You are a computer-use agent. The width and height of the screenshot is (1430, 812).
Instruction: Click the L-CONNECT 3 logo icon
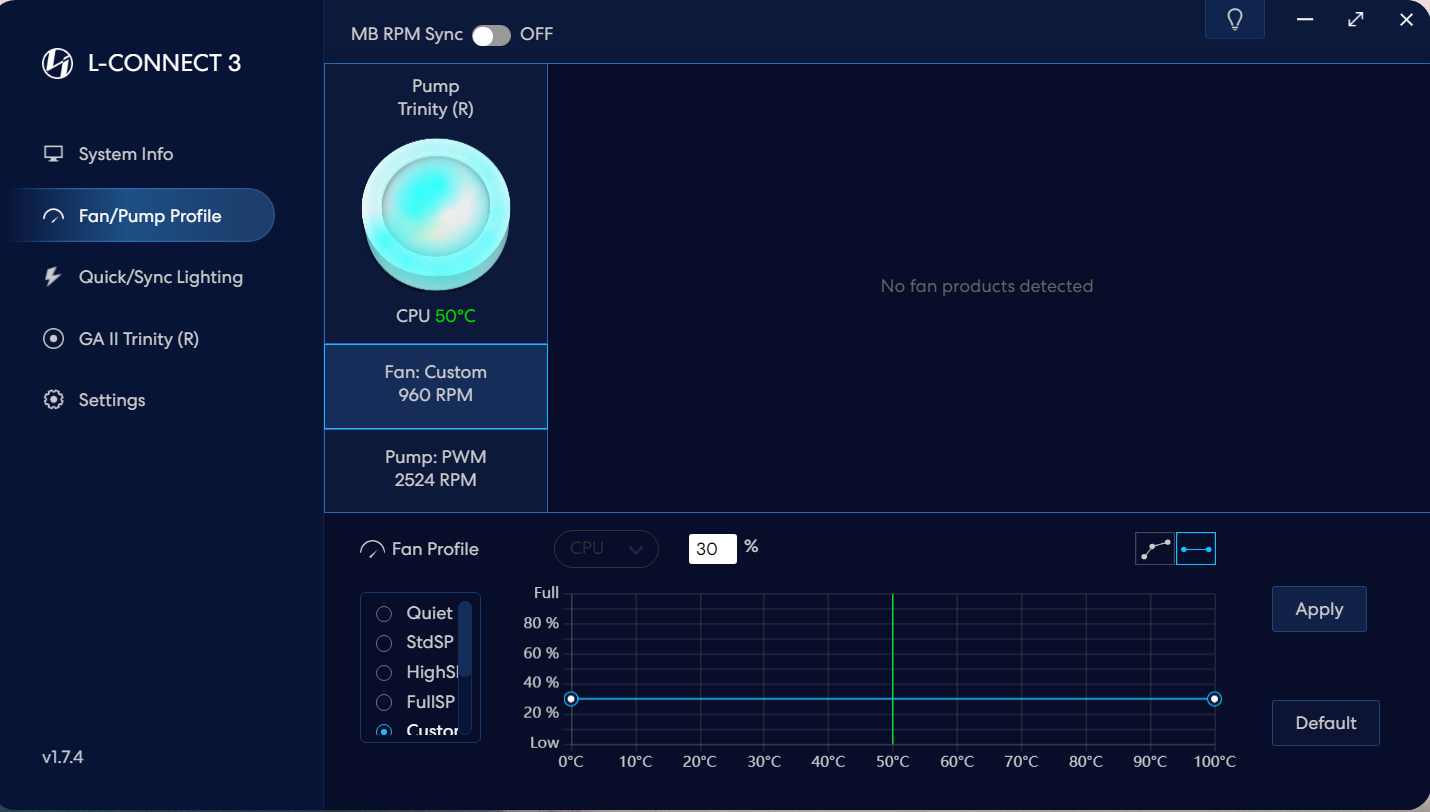tap(57, 64)
